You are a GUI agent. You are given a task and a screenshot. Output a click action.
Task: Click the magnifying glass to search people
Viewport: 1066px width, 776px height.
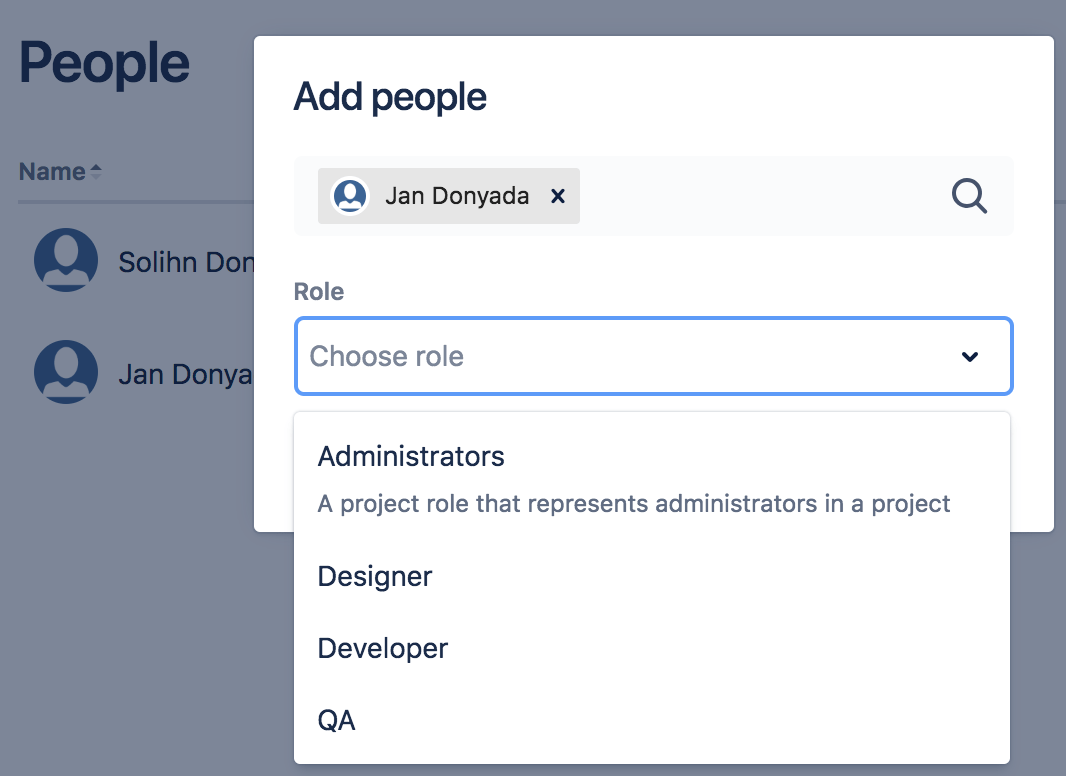967,196
